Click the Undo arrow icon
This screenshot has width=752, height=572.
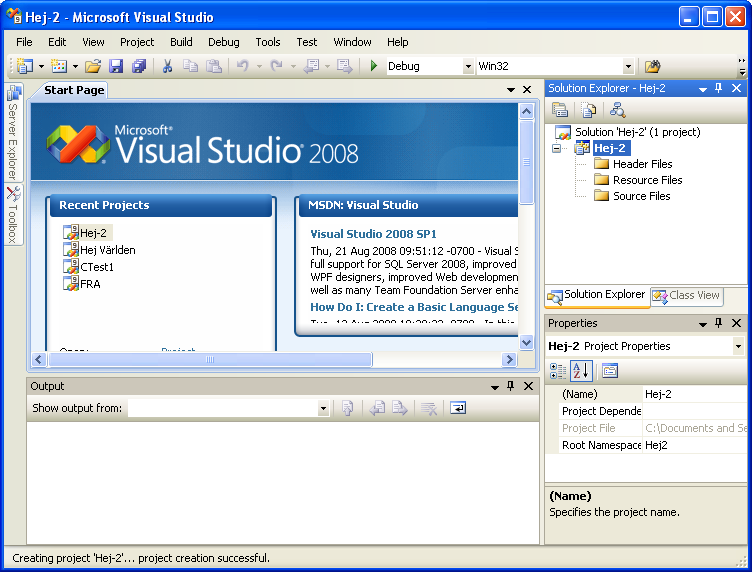(x=243, y=66)
